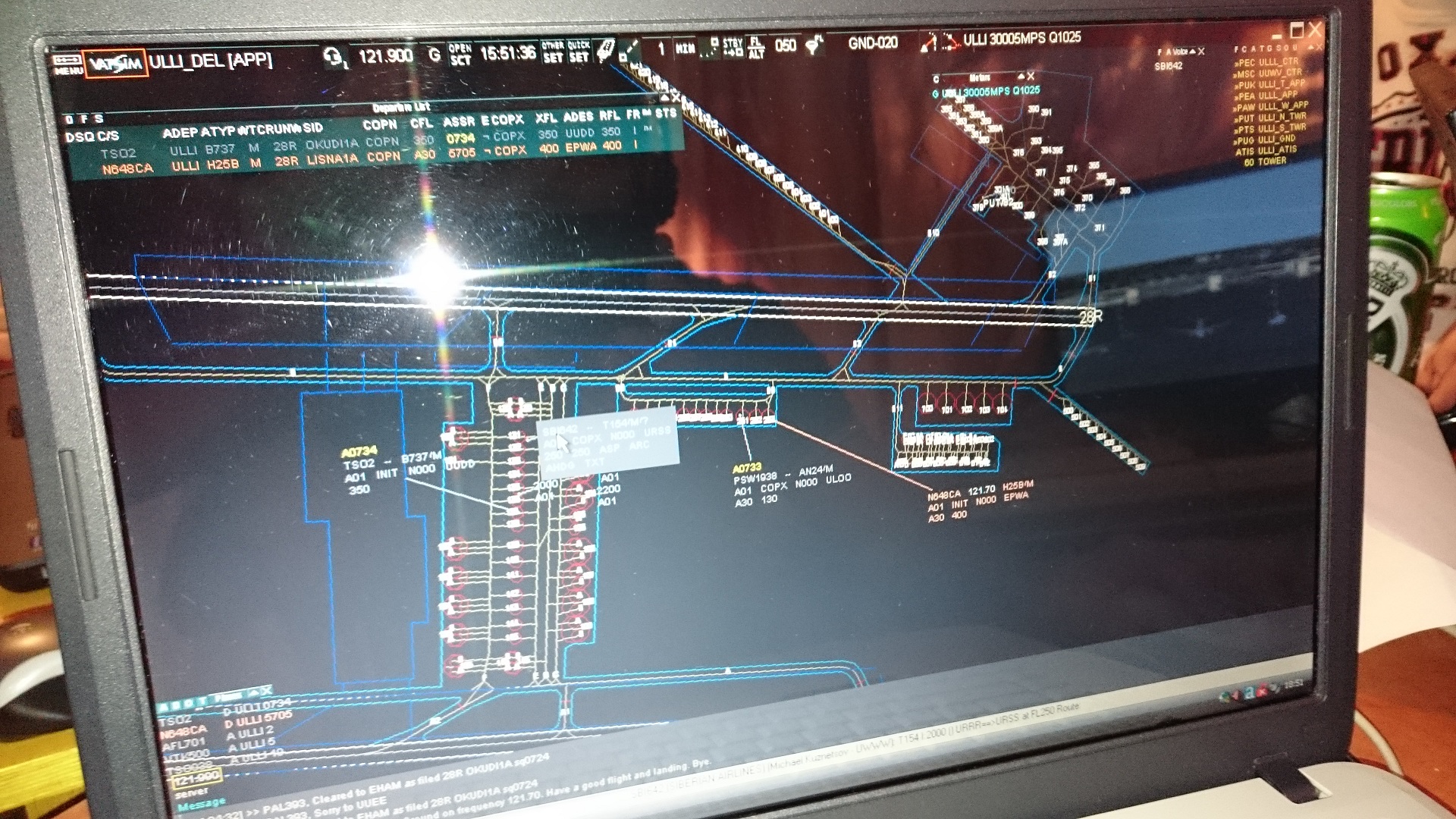Image resolution: width=1456 pixels, height=819 pixels.
Task: Select PUK ULLI_T_APP in controller list
Action: (1270, 84)
